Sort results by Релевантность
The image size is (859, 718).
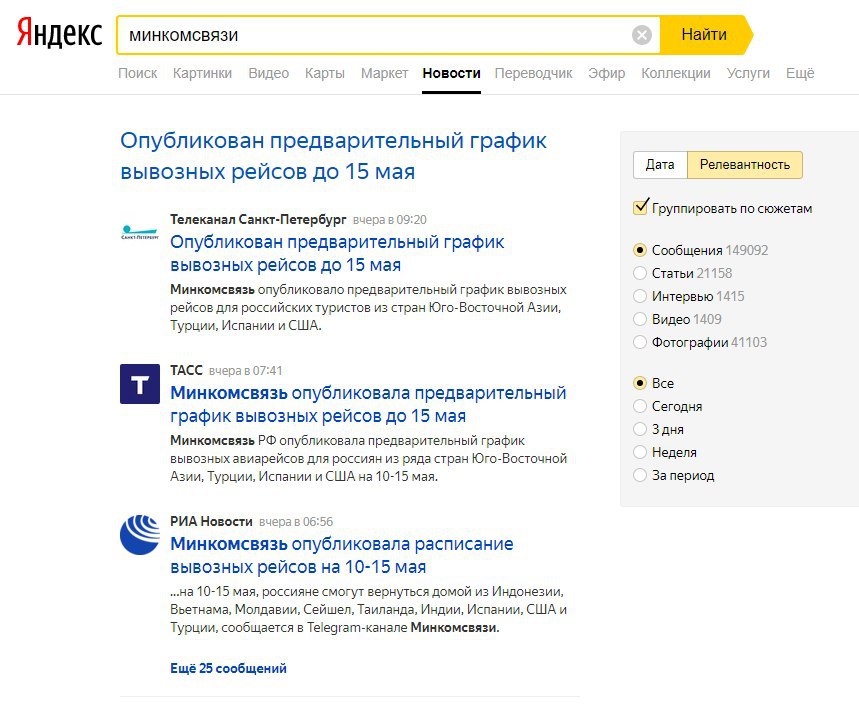pos(745,165)
